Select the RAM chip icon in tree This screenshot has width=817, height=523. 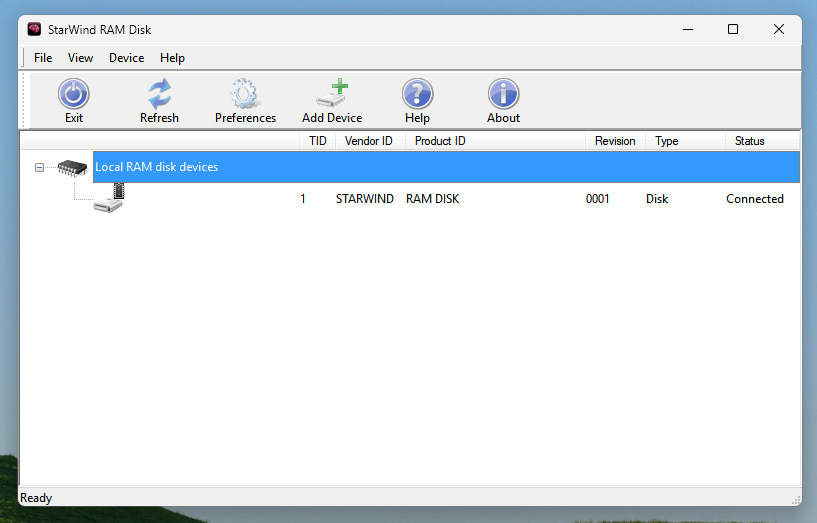click(73, 167)
